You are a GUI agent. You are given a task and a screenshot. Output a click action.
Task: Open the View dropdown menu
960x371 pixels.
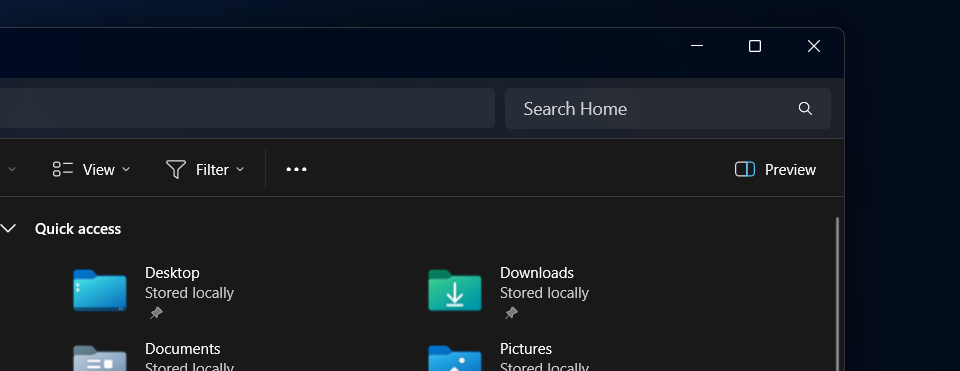click(x=91, y=170)
